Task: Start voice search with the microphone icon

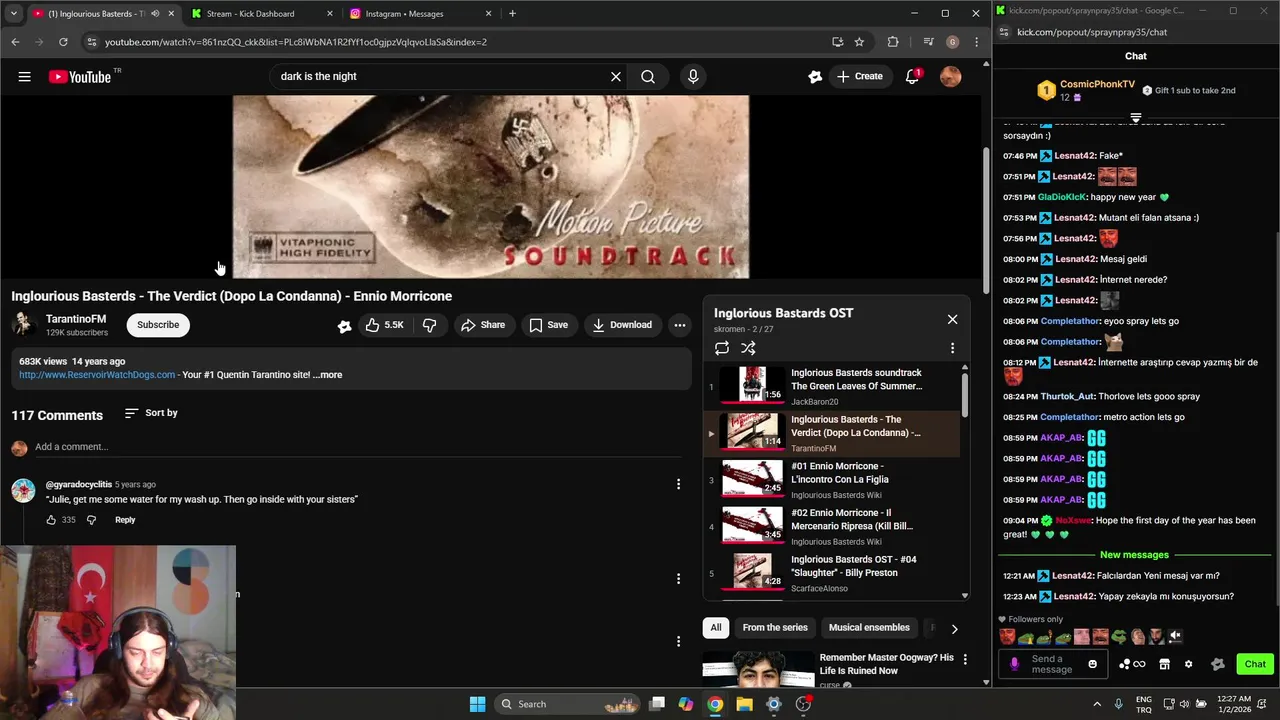Action: click(x=693, y=76)
